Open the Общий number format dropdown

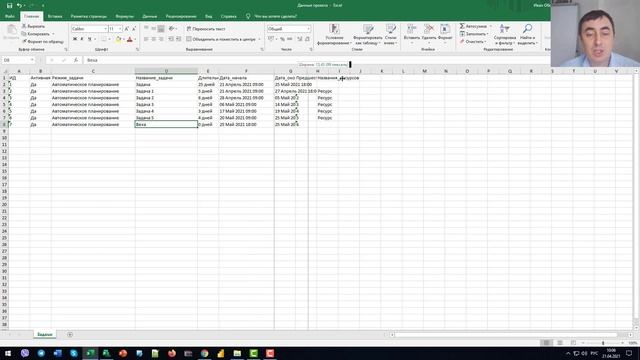point(308,29)
